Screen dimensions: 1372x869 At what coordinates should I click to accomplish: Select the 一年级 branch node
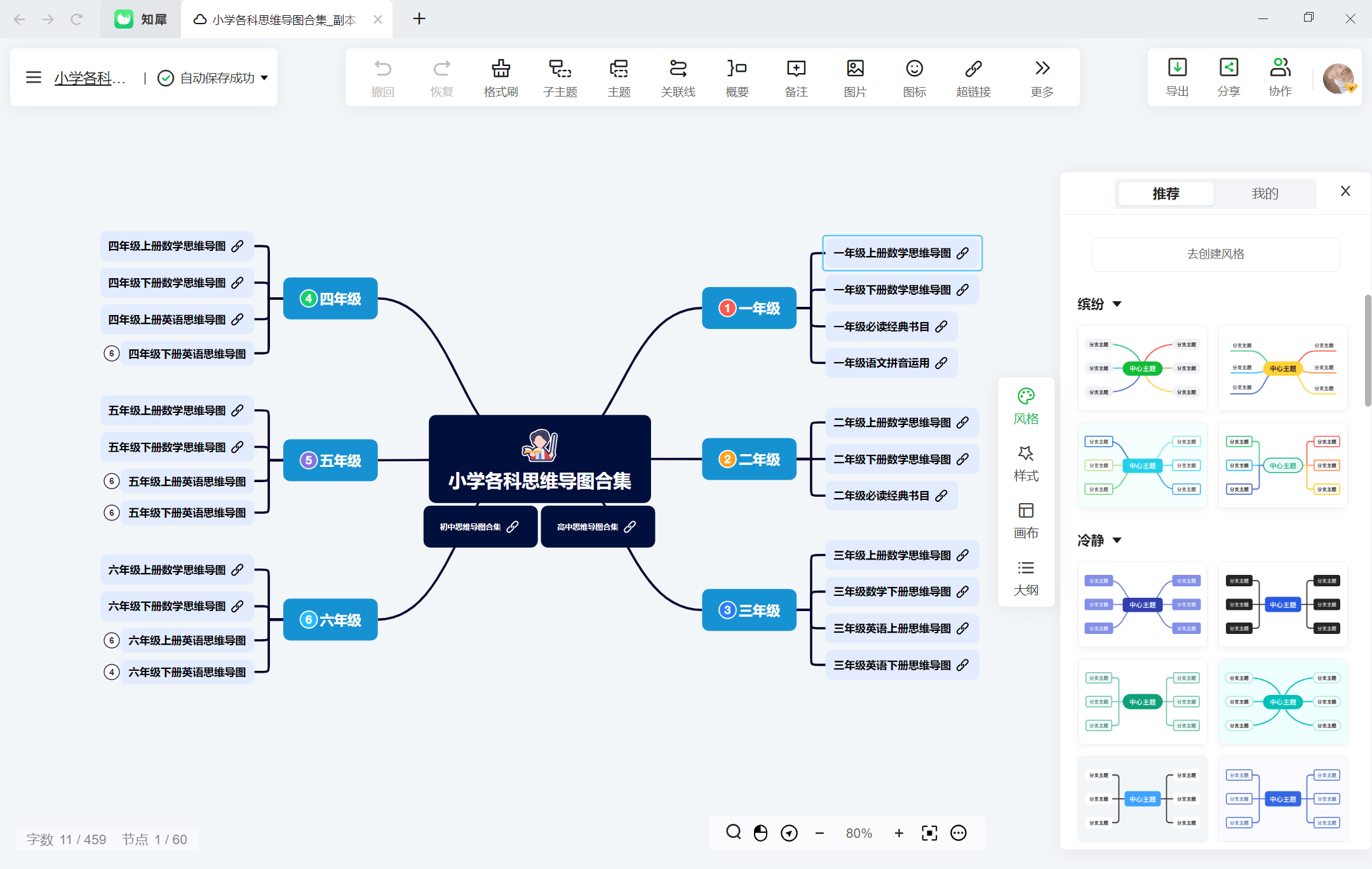(x=749, y=308)
